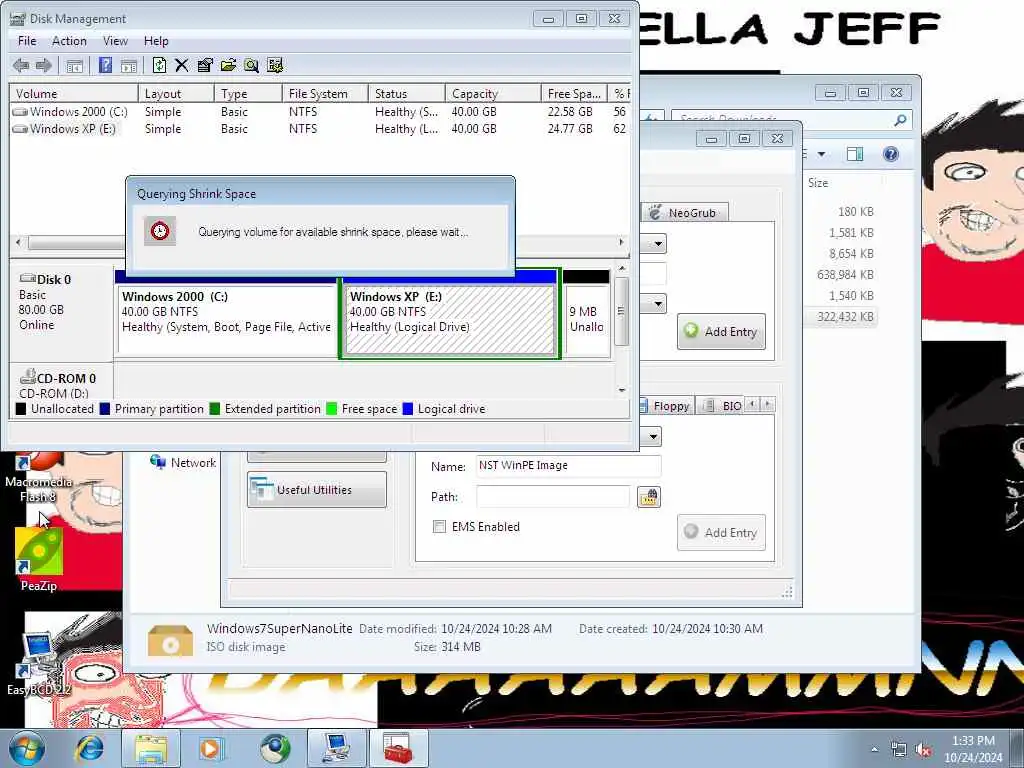Expand the dropdown below the Floppy tab
This screenshot has width=1024, height=768.
653,436
